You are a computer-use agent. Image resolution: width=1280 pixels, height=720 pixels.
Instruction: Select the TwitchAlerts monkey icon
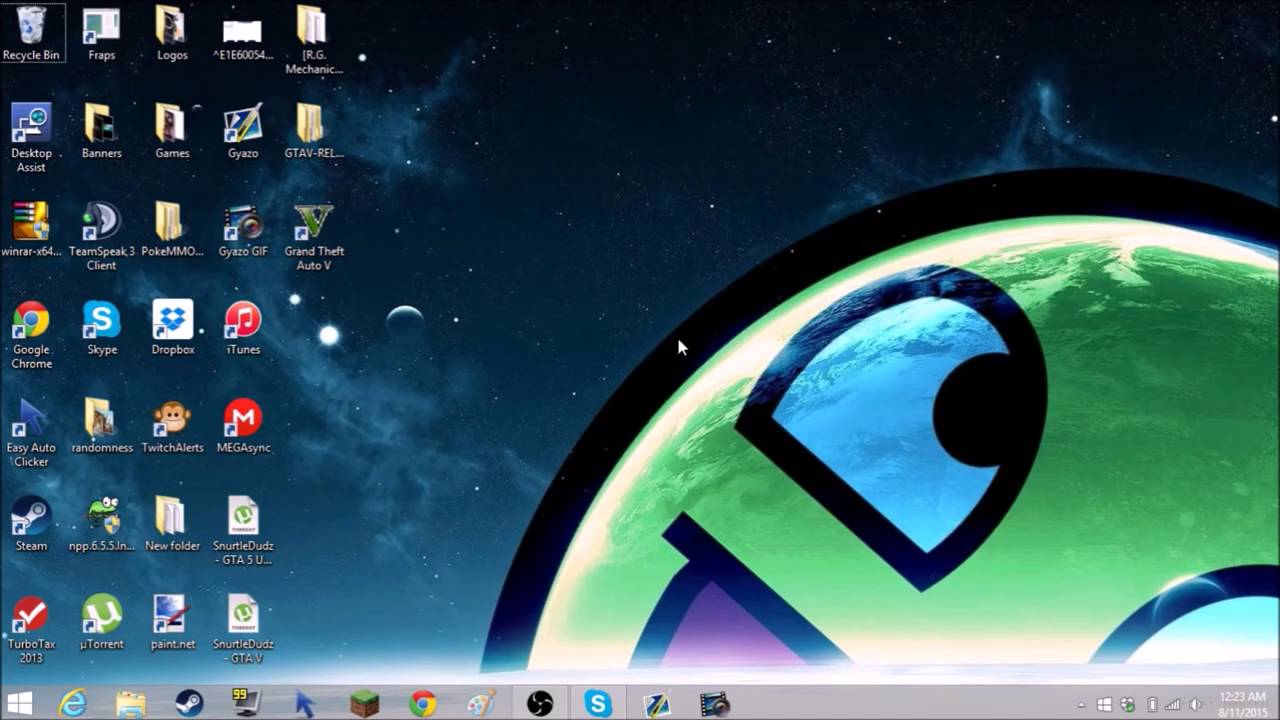click(172, 425)
